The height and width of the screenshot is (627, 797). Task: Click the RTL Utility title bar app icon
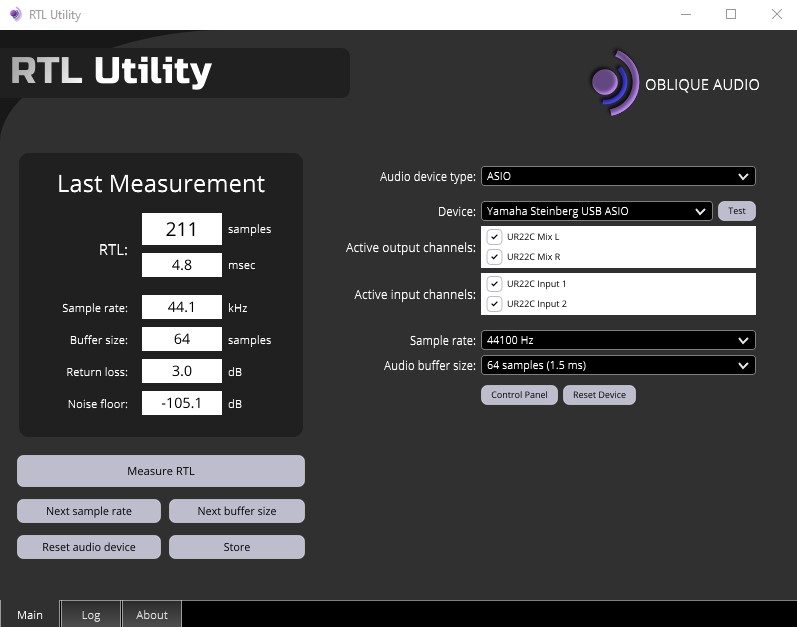point(16,14)
